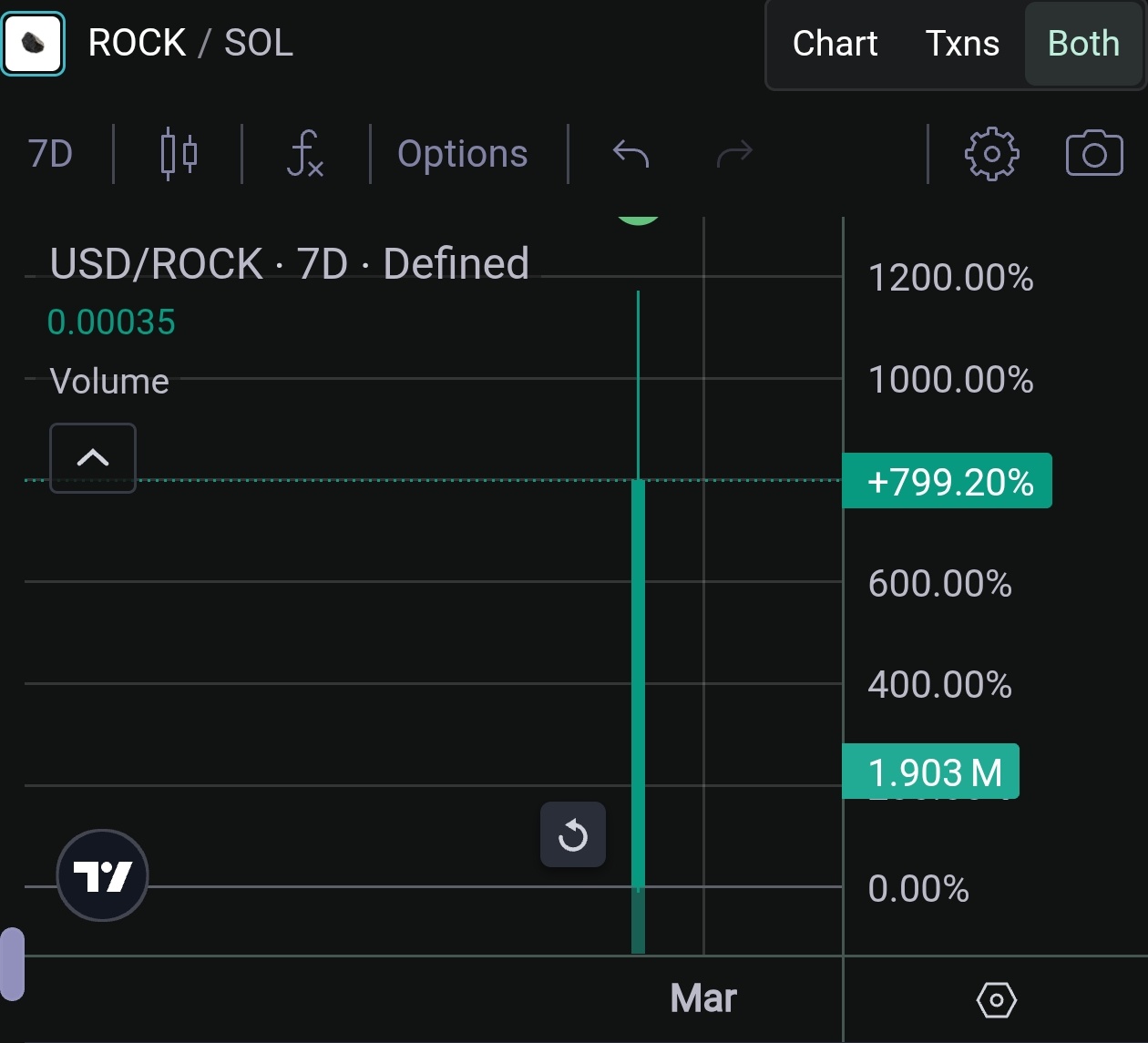The height and width of the screenshot is (1043, 1148).
Task: Click the purple scroll handle at left edge
Action: tap(12, 964)
